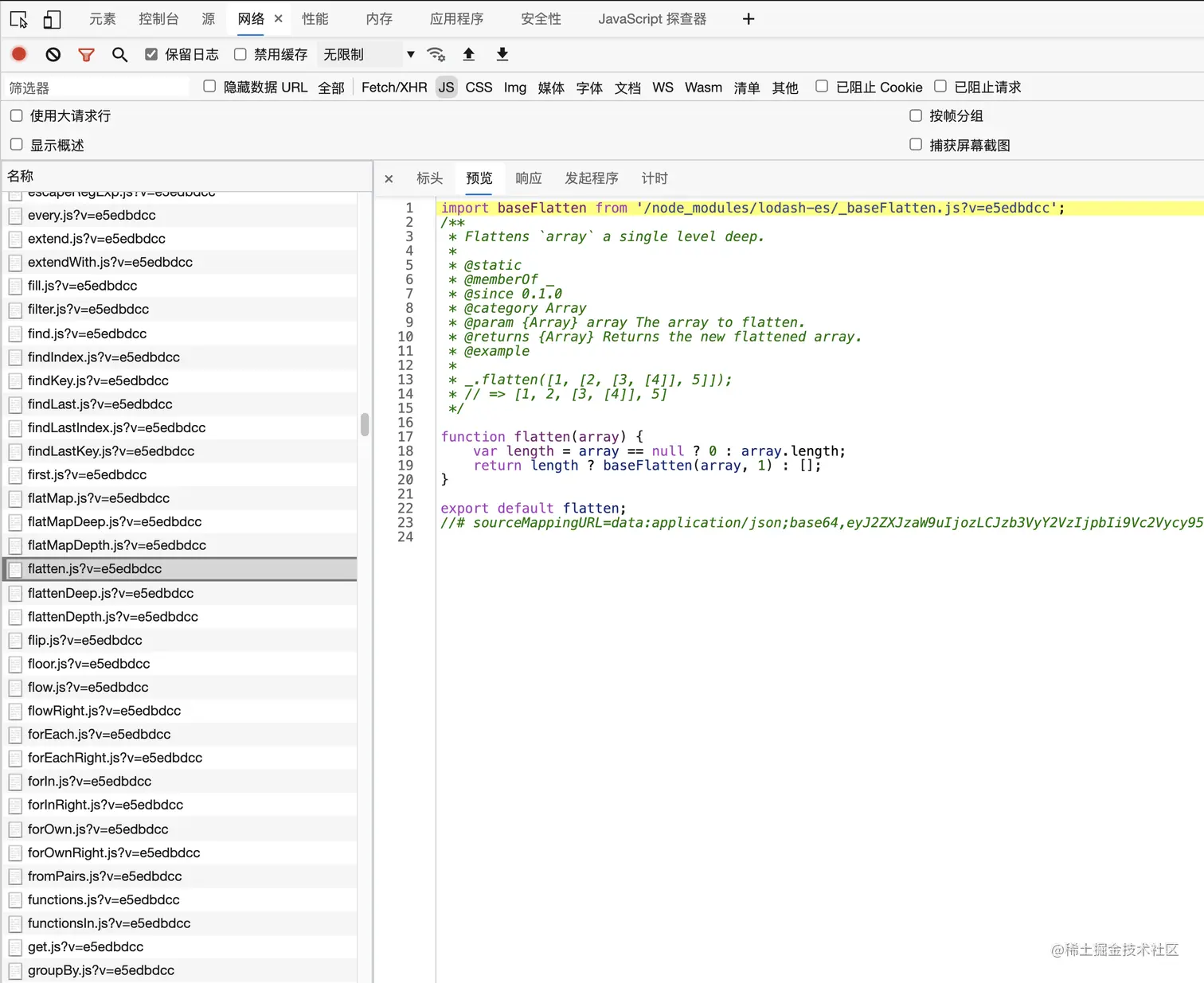This screenshot has width=1204, height=983.
Task: Open network conditions wifi icon
Action: pyautogui.click(x=436, y=54)
